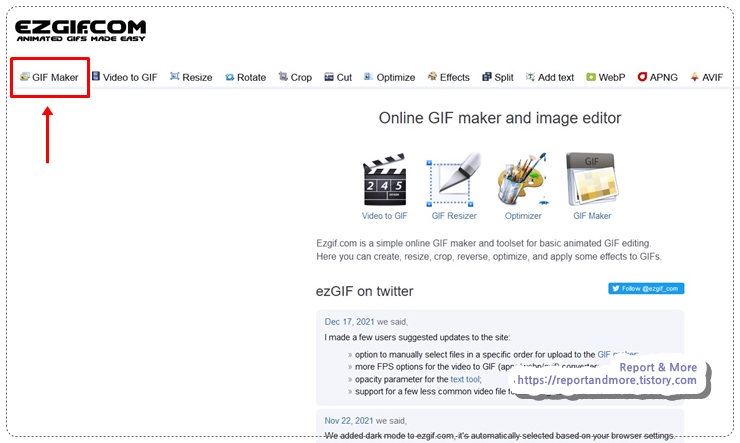
Task: Open the APNG tab
Action: [657, 77]
